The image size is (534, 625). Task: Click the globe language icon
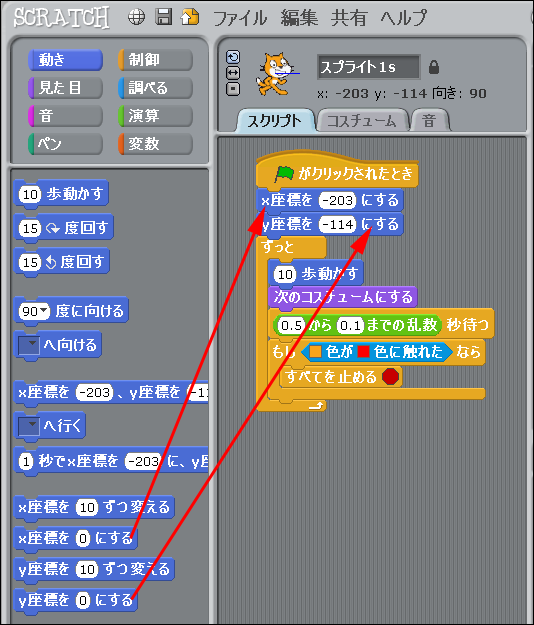136,18
